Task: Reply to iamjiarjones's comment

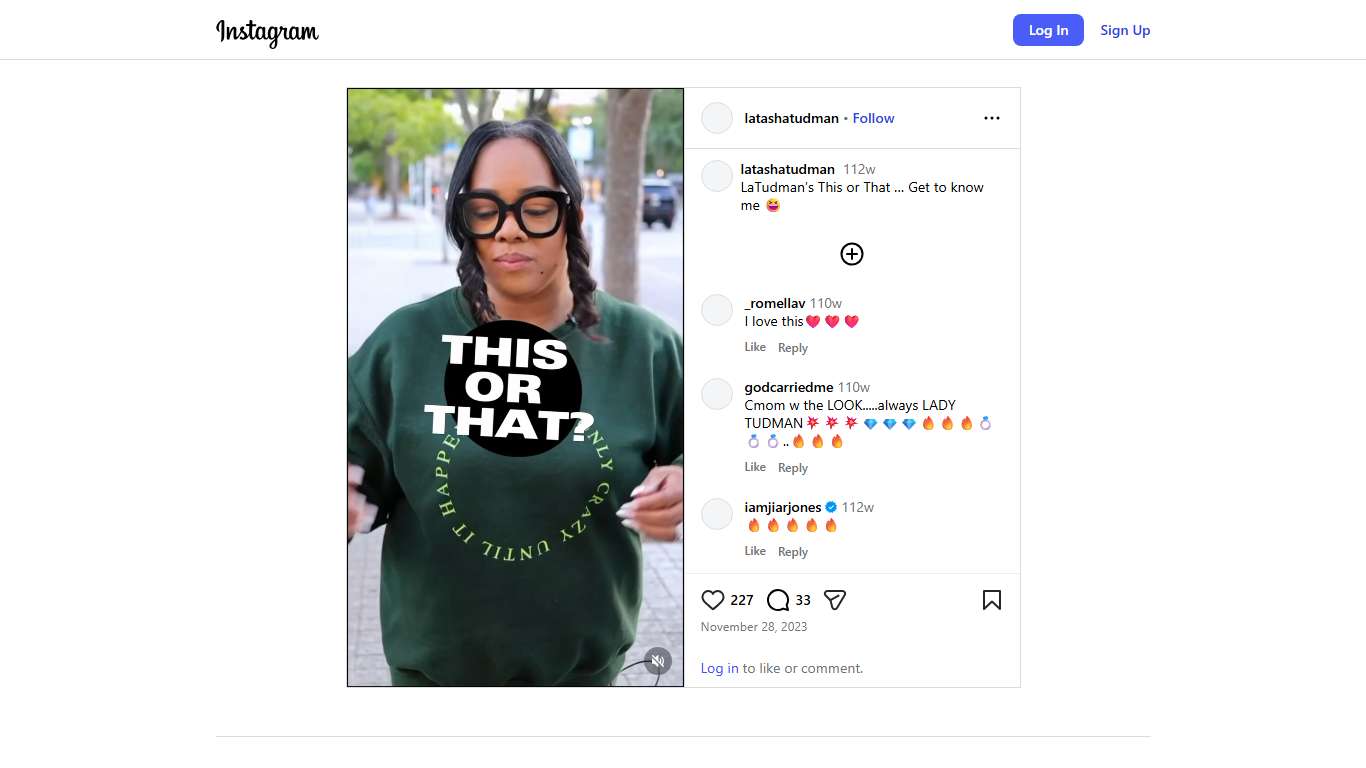Action: coord(793,552)
